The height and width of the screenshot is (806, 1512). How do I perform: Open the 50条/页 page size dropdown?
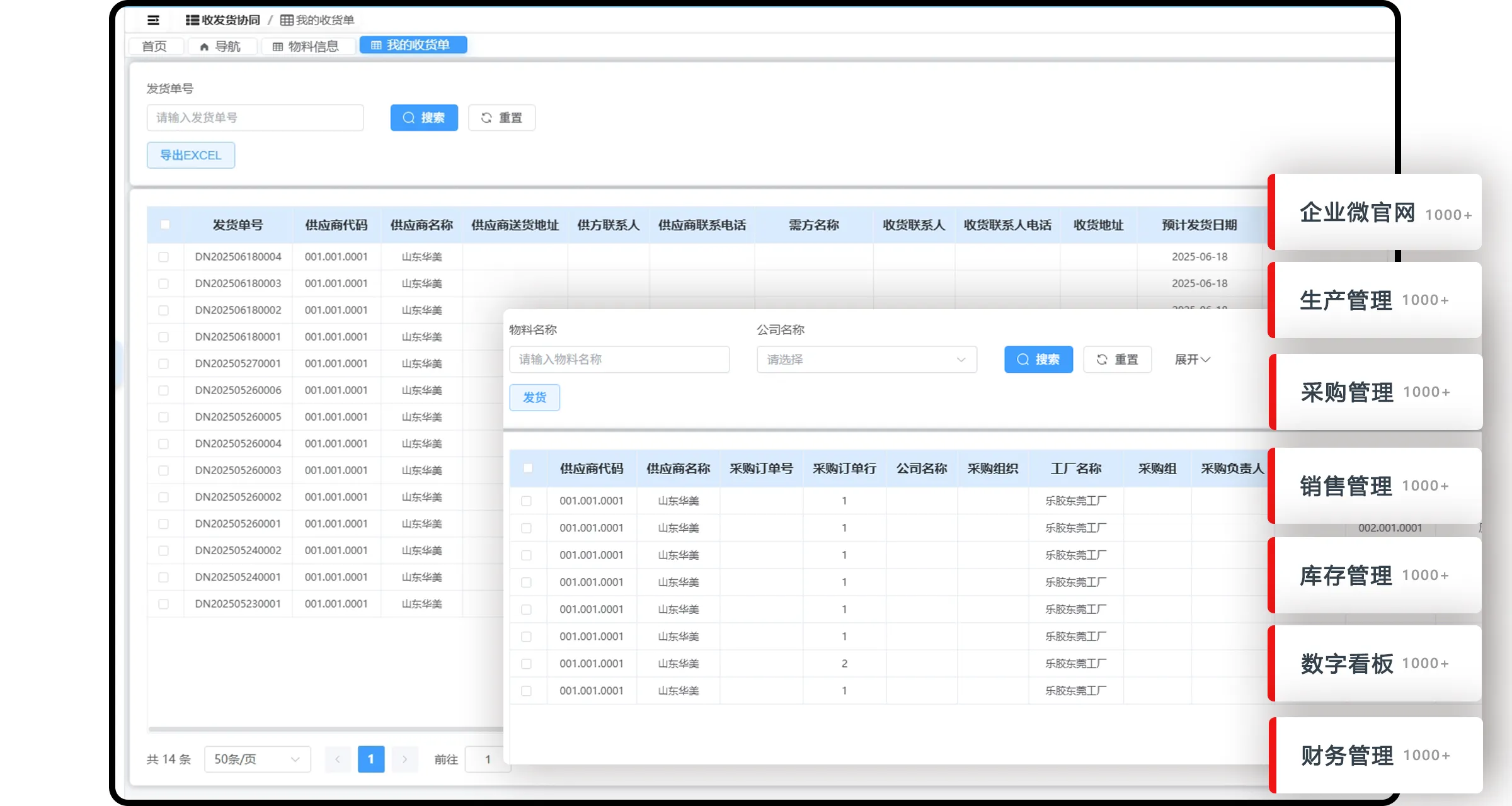[257, 759]
